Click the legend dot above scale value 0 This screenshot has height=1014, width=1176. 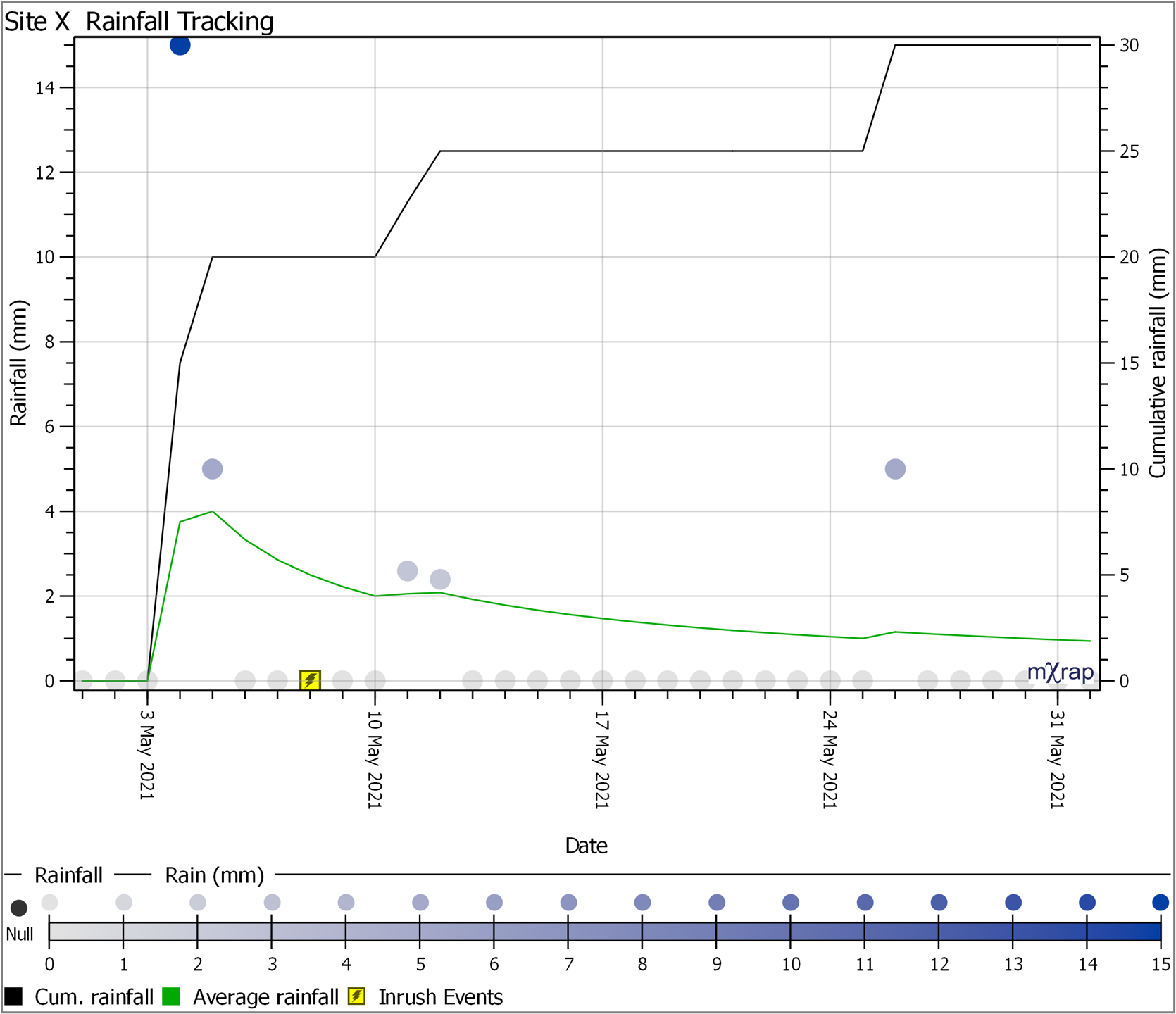click(49, 902)
